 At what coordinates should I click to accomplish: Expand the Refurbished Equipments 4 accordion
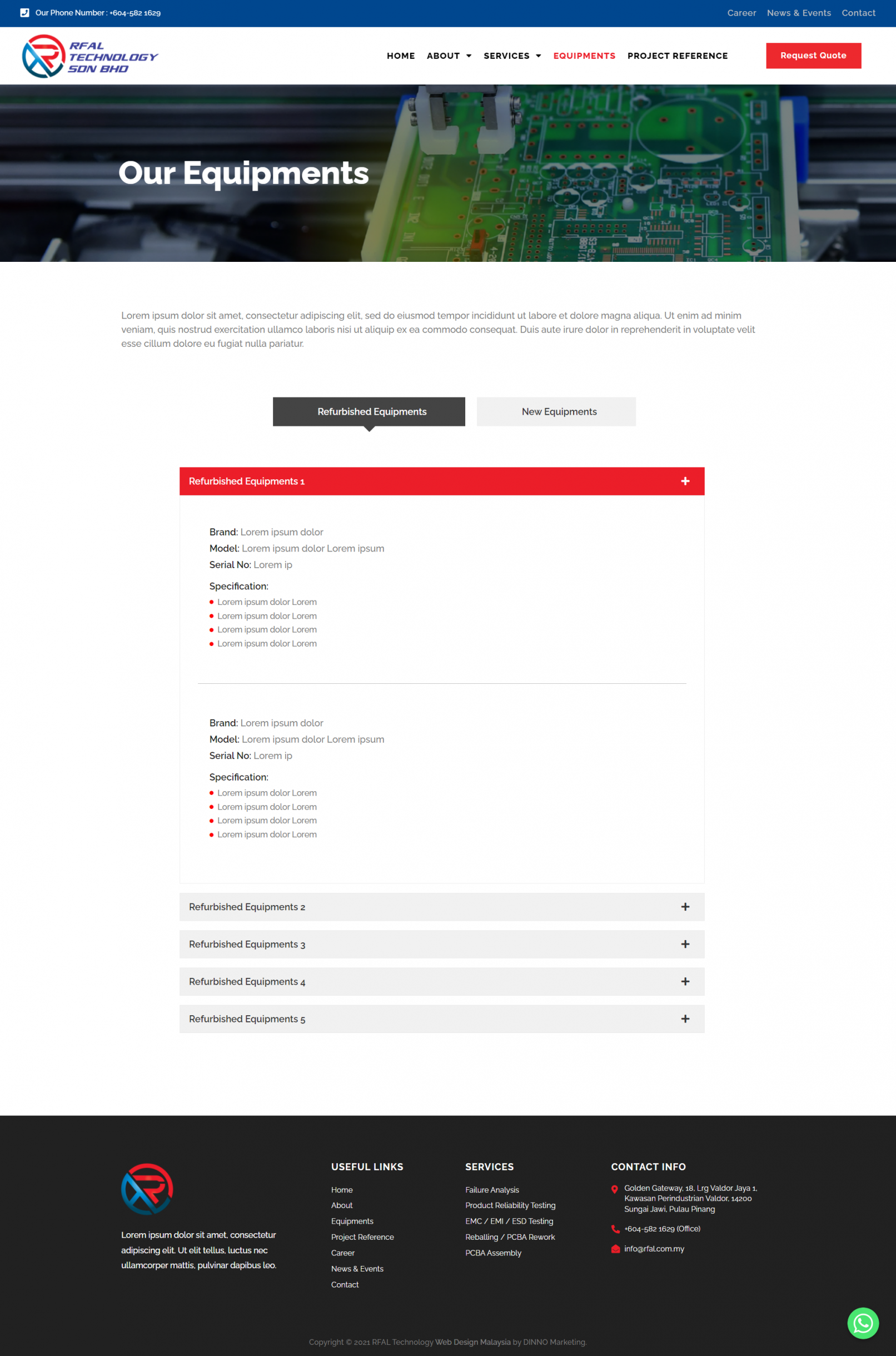(x=441, y=981)
